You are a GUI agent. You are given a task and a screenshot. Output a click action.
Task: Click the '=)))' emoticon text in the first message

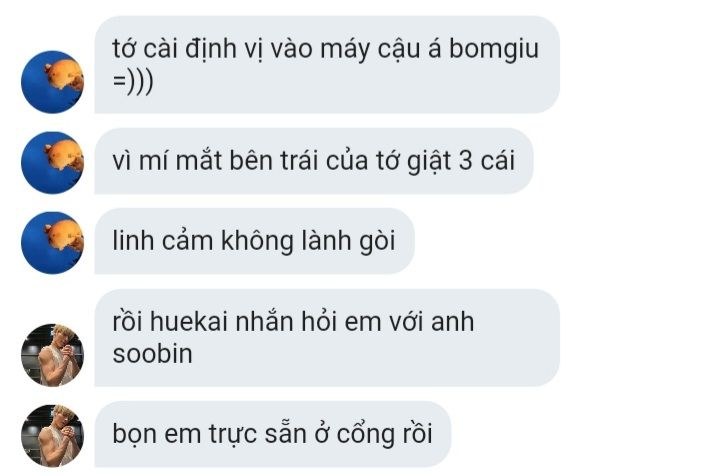(x=133, y=81)
